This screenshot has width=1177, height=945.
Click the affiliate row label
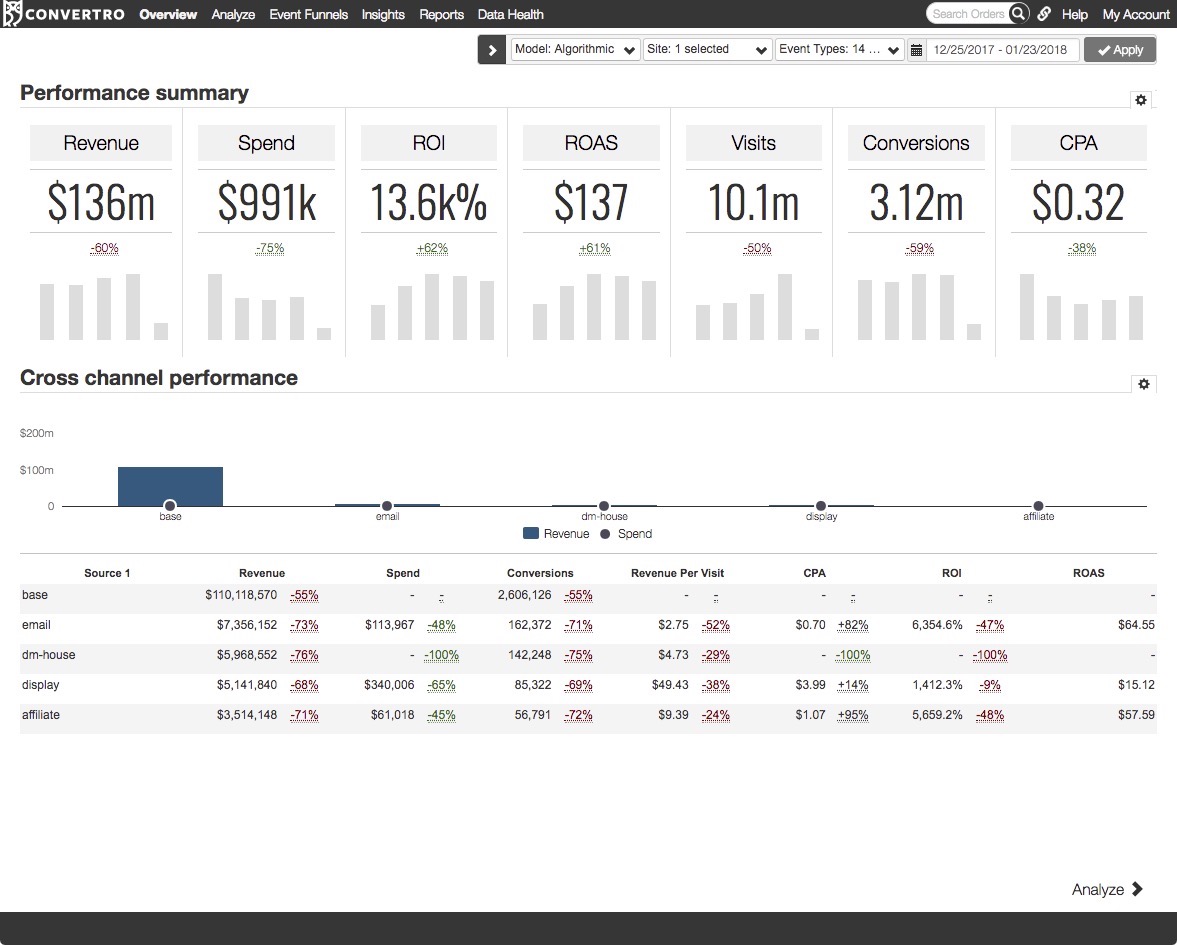41,715
